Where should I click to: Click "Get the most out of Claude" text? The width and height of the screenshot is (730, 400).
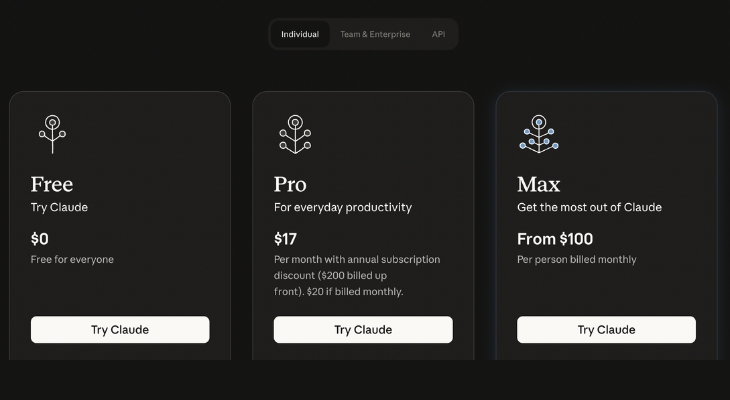pos(589,207)
